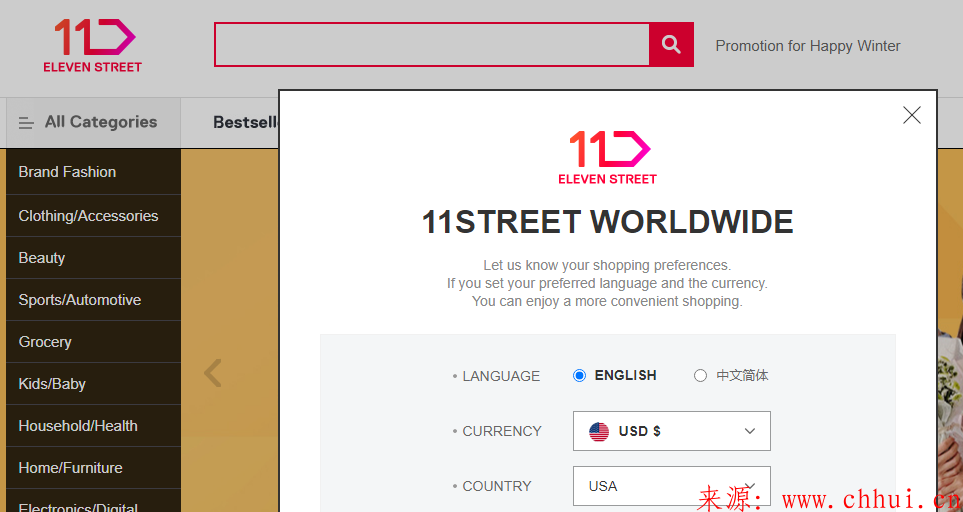Screen dimensions: 963x512
Task: Click the CURRENCY label
Action: pos(502,432)
